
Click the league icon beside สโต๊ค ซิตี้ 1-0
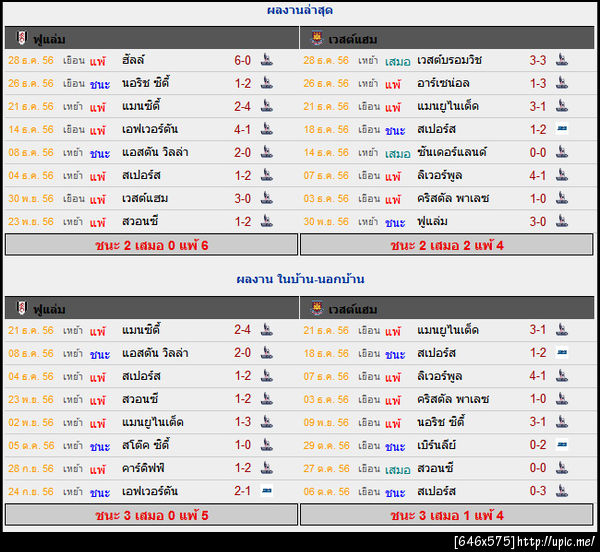(266, 445)
